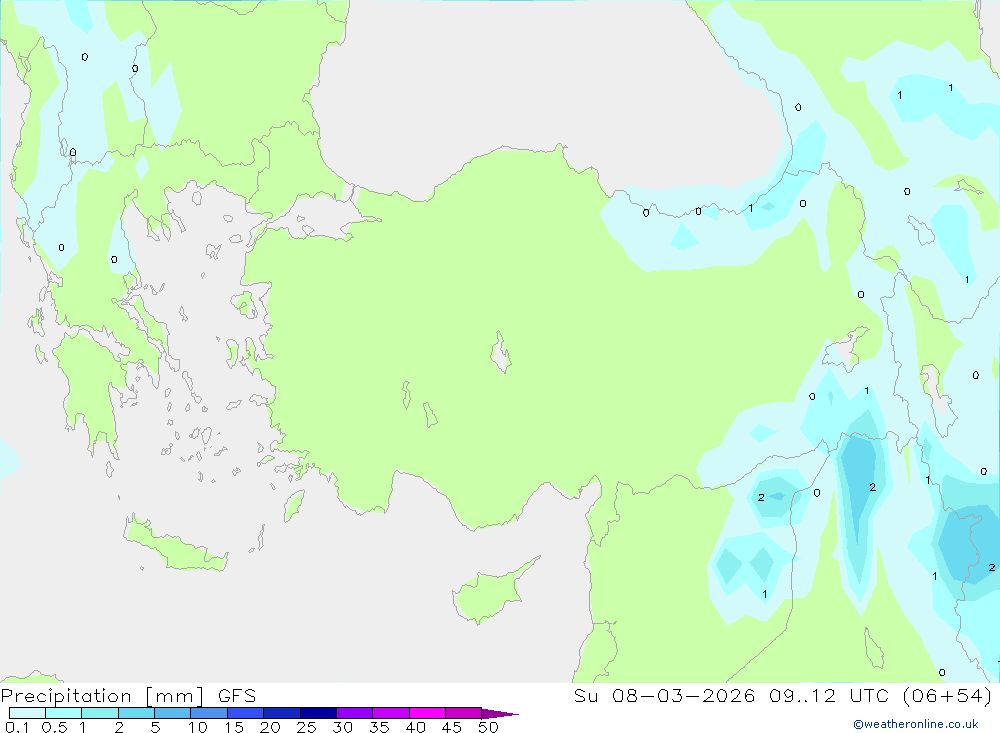
Task: Click the legend label '40'
Action: pos(416,727)
